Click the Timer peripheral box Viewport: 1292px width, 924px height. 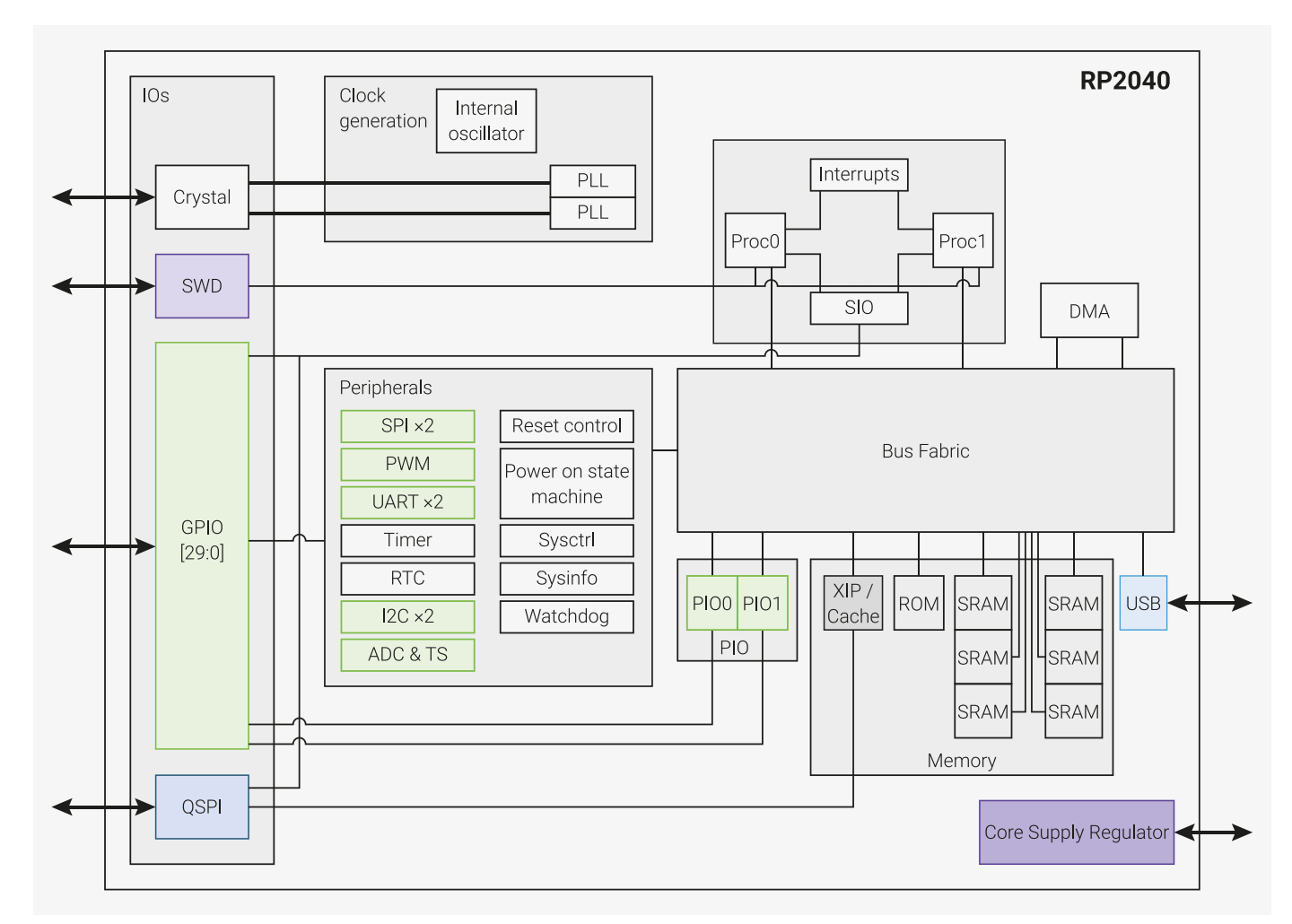[x=407, y=540]
